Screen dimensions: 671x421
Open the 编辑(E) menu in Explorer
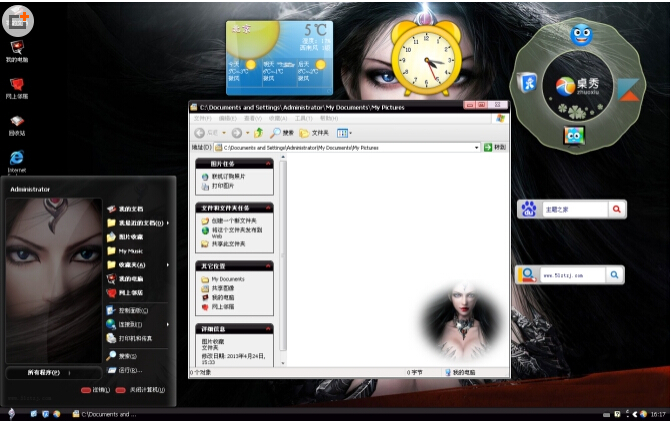[227, 118]
